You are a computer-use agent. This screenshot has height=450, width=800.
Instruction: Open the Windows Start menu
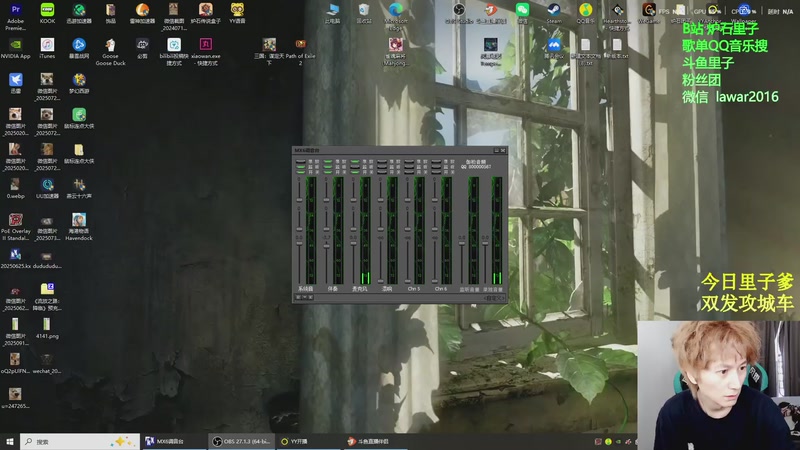[x=9, y=441]
